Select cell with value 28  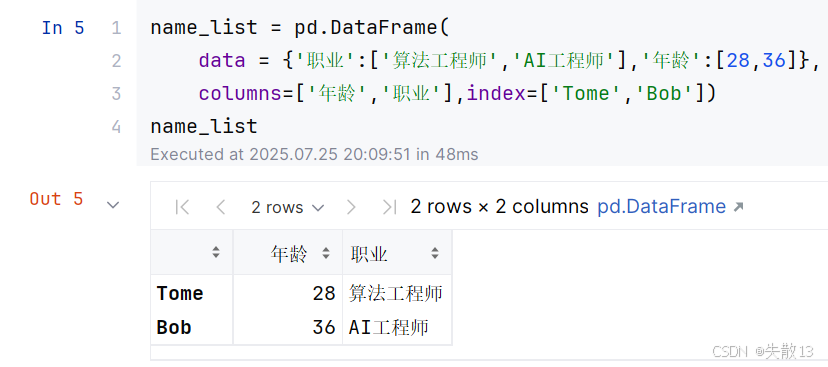pos(288,293)
